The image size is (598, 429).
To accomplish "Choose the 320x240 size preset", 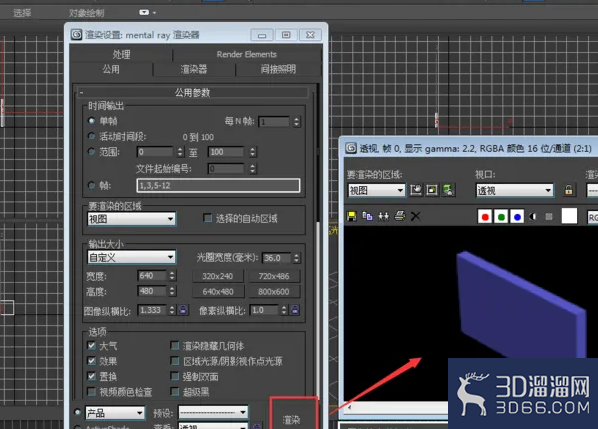I will (217, 276).
